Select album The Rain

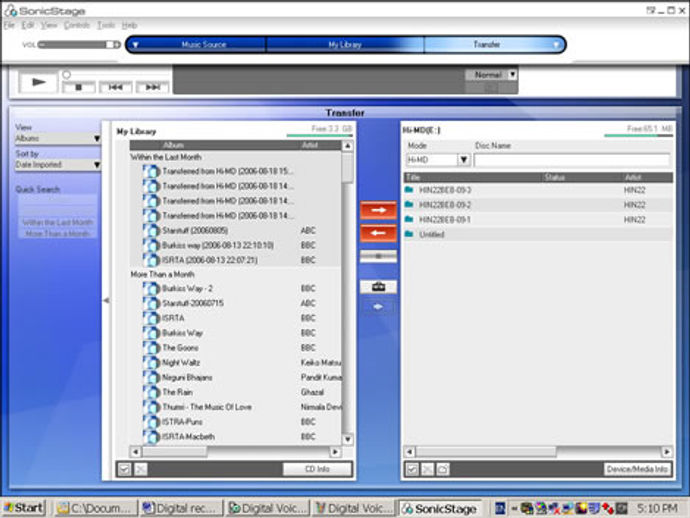177,392
